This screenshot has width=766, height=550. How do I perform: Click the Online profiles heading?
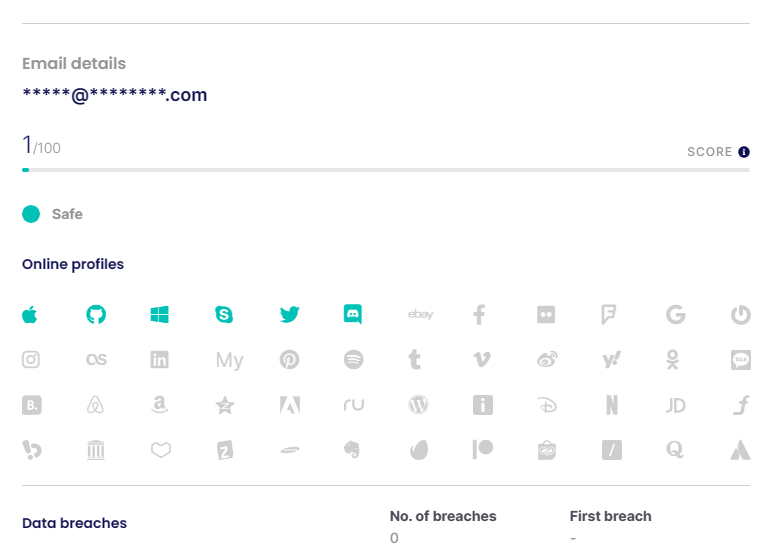pos(73,264)
